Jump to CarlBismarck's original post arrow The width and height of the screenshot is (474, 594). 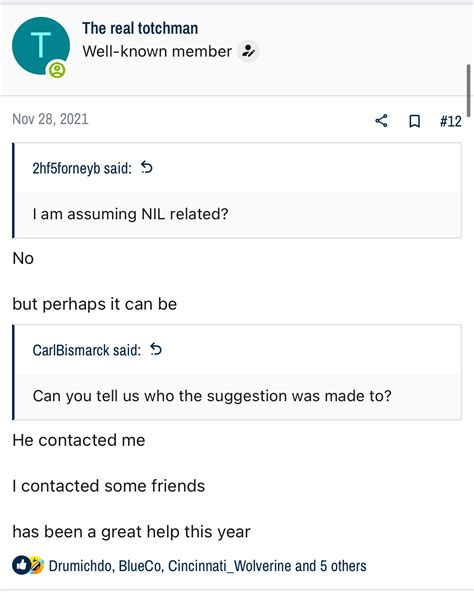coord(156,349)
